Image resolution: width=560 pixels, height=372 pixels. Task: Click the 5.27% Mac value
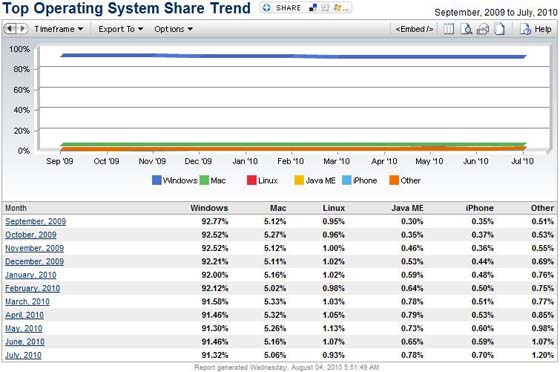click(x=275, y=235)
